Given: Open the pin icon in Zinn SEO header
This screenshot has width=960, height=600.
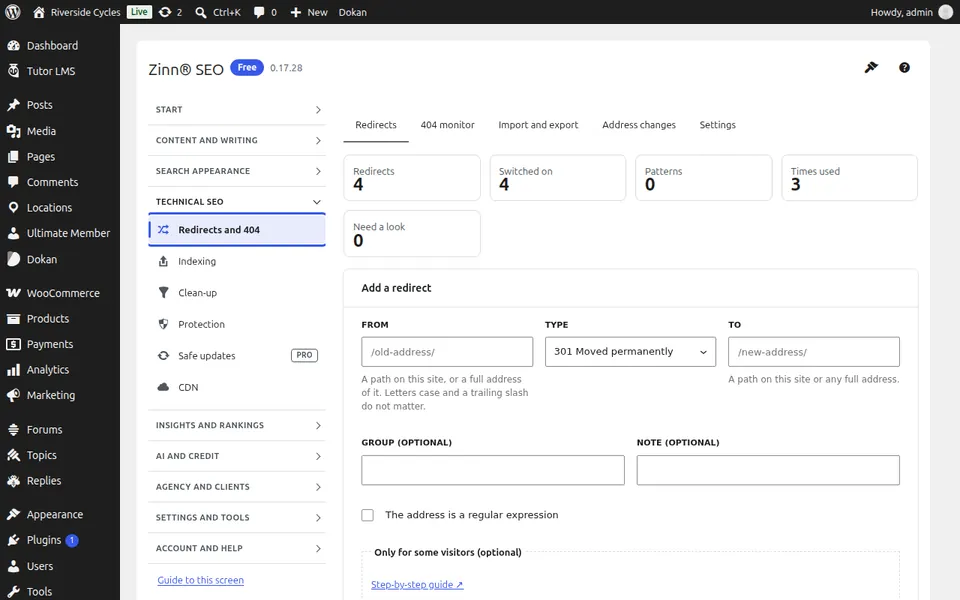Looking at the screenshot, I should (x=871, y=67).
